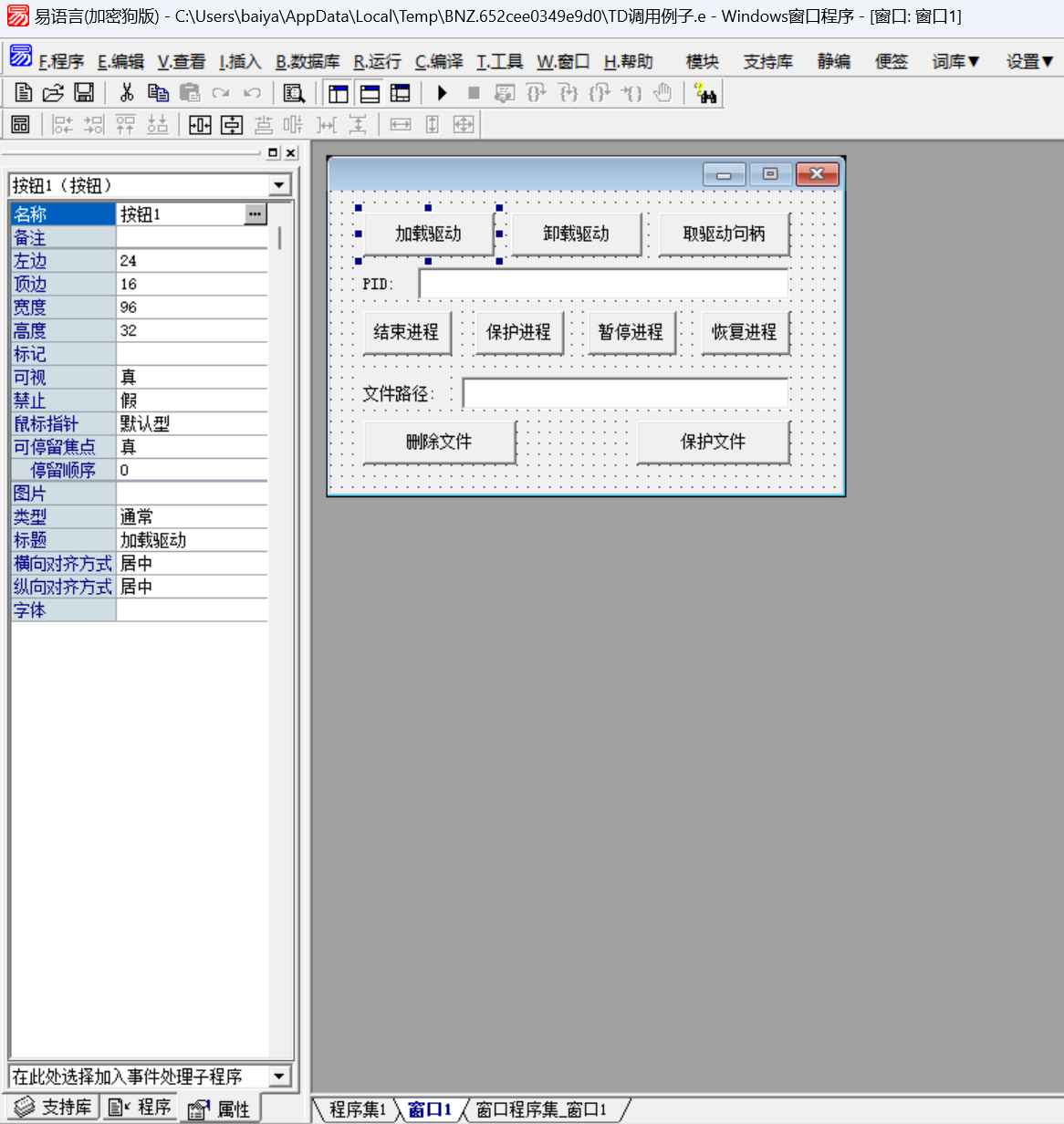Open search using the binoculars icon
The width and height of the screenshot is (1064, 1124).
coord(702,92)
